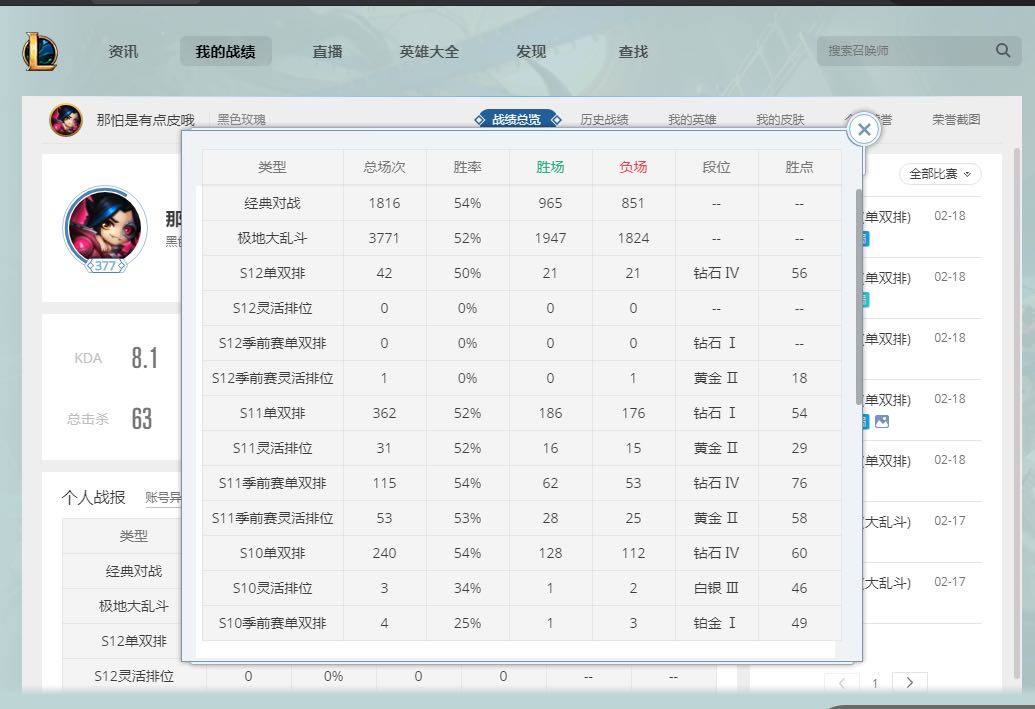
Task: Switch to 直播 live stream menu
Action: 327,51
